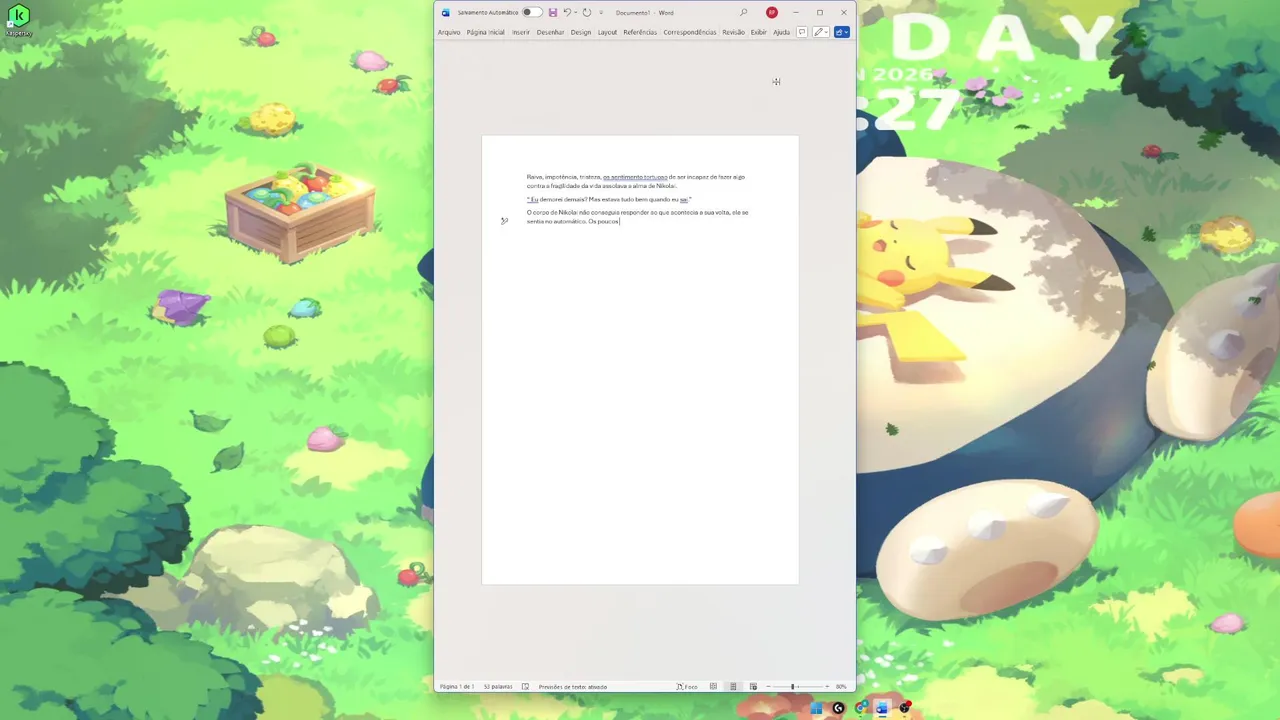Switch to the Referências tab
Image resolution: width=1280 pixels, height=720 pixels.
click(640, 32)
